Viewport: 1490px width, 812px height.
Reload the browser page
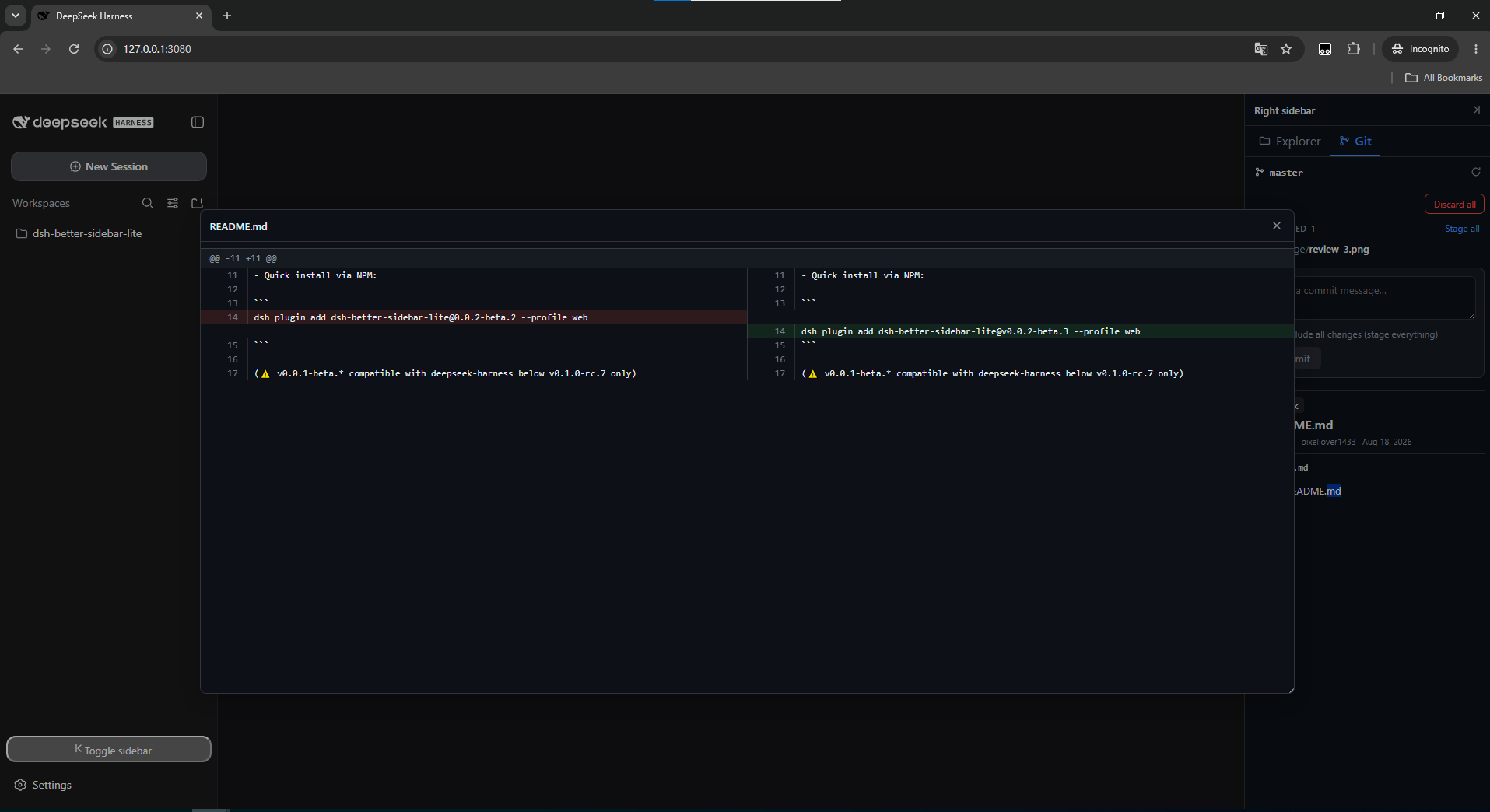click(74, 49)
